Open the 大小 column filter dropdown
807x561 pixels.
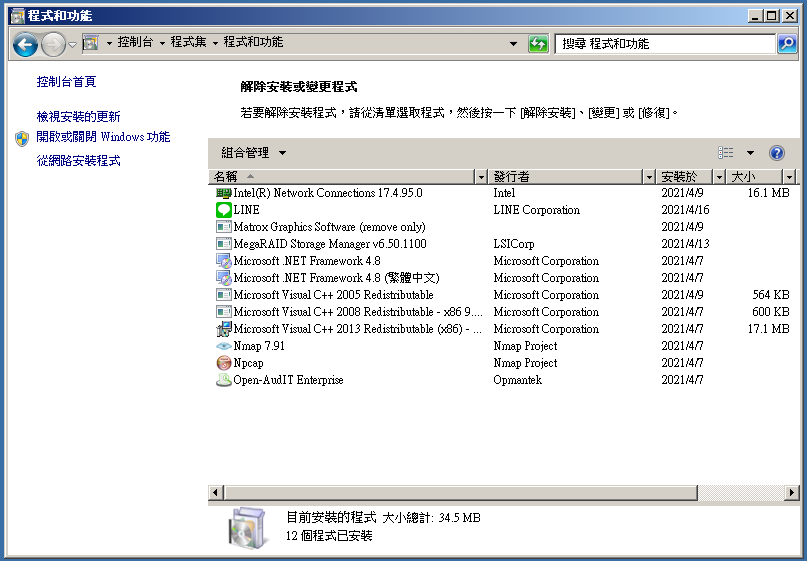click(x=789, y=177)
